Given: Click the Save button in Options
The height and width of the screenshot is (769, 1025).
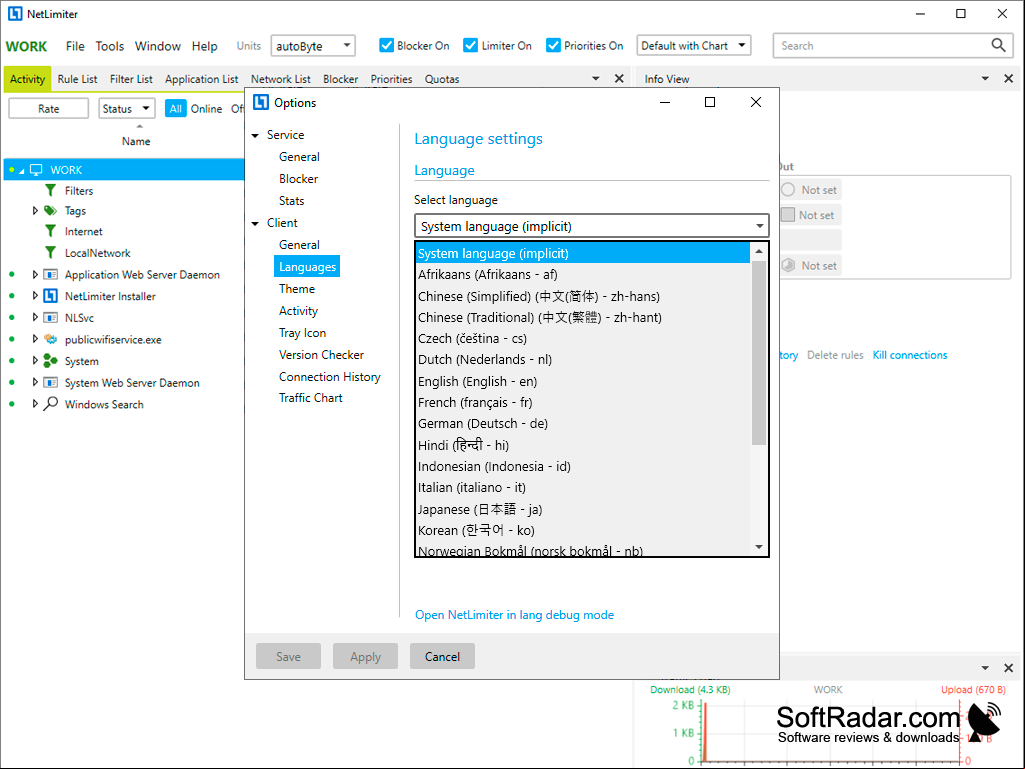Looking at the screenshot, I should [288, 657].
